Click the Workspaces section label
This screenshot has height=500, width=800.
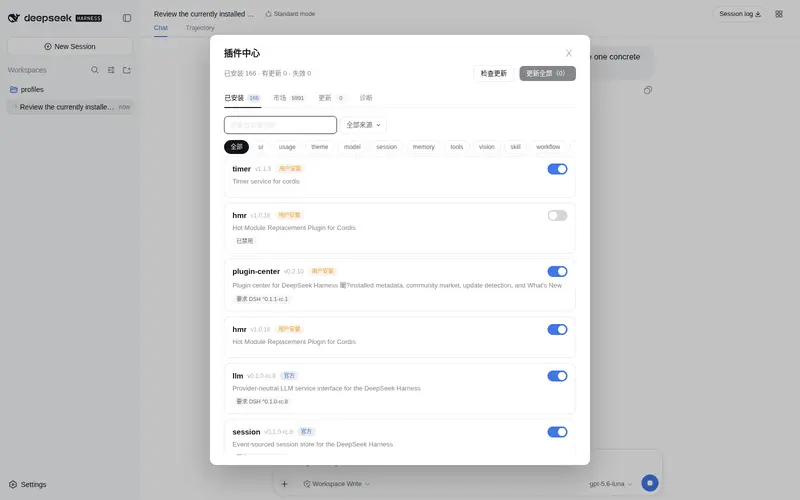pos(27,70)
